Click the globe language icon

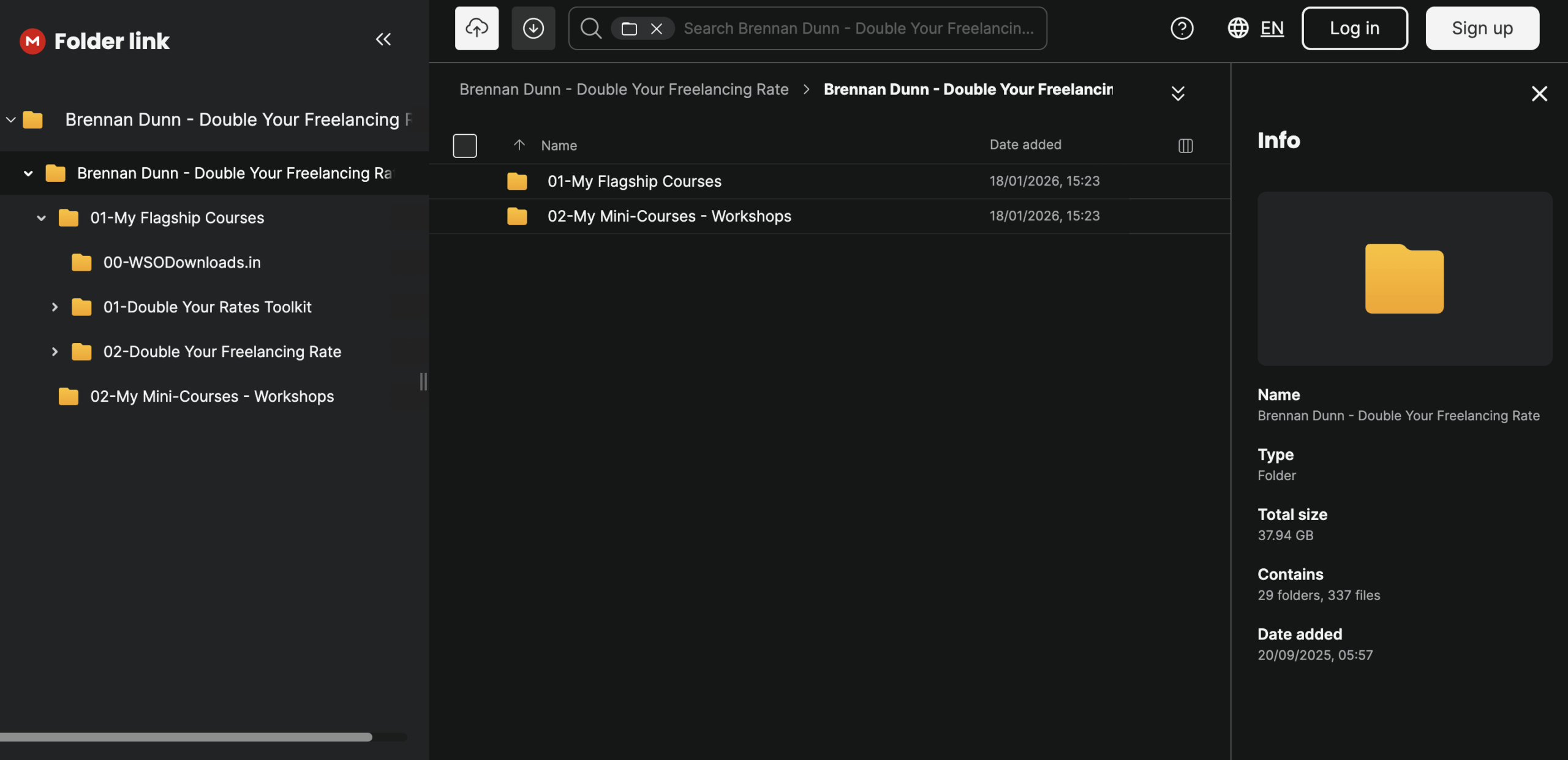coord(1238,28)
